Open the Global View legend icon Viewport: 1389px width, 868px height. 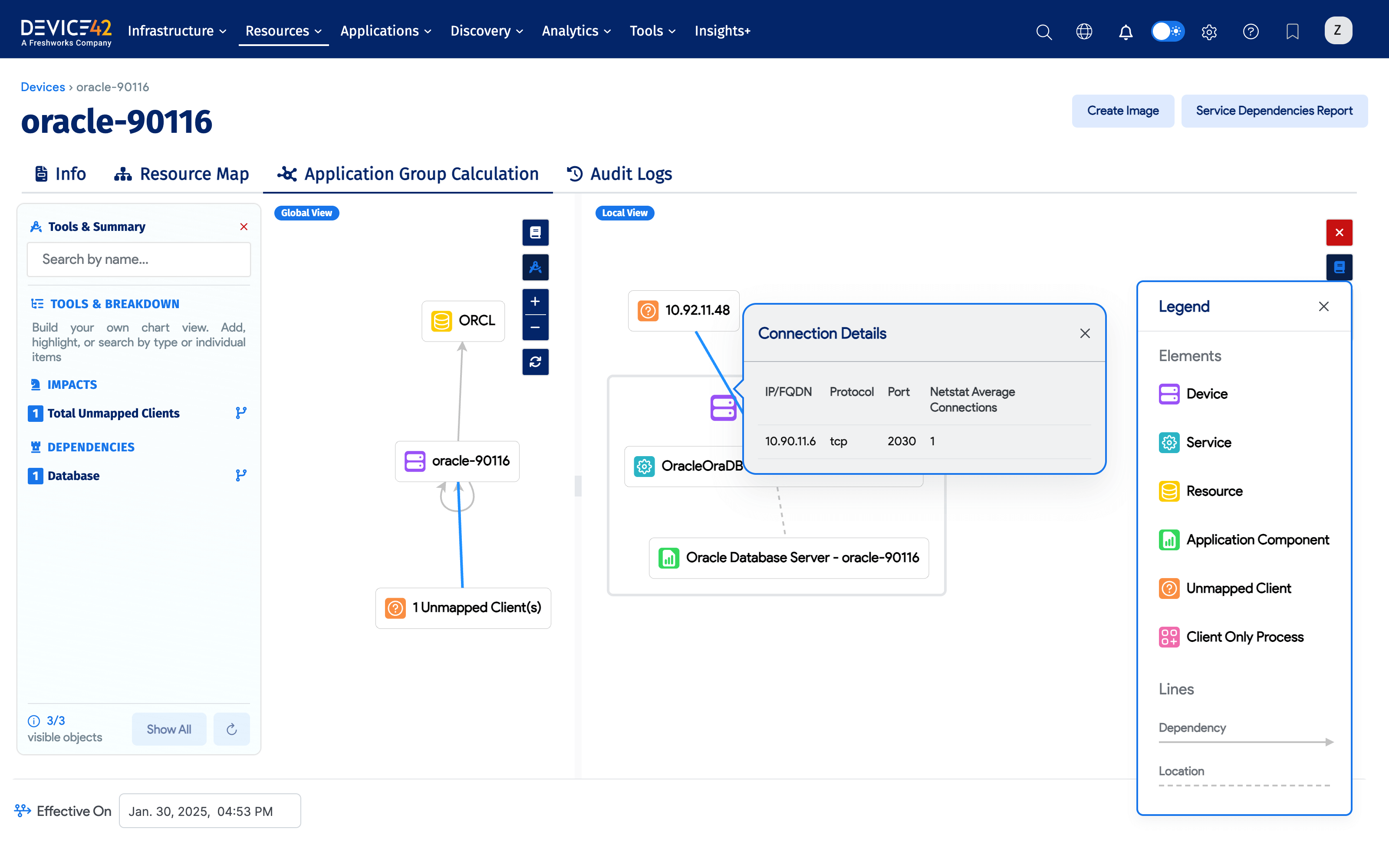tap(535, 233)
